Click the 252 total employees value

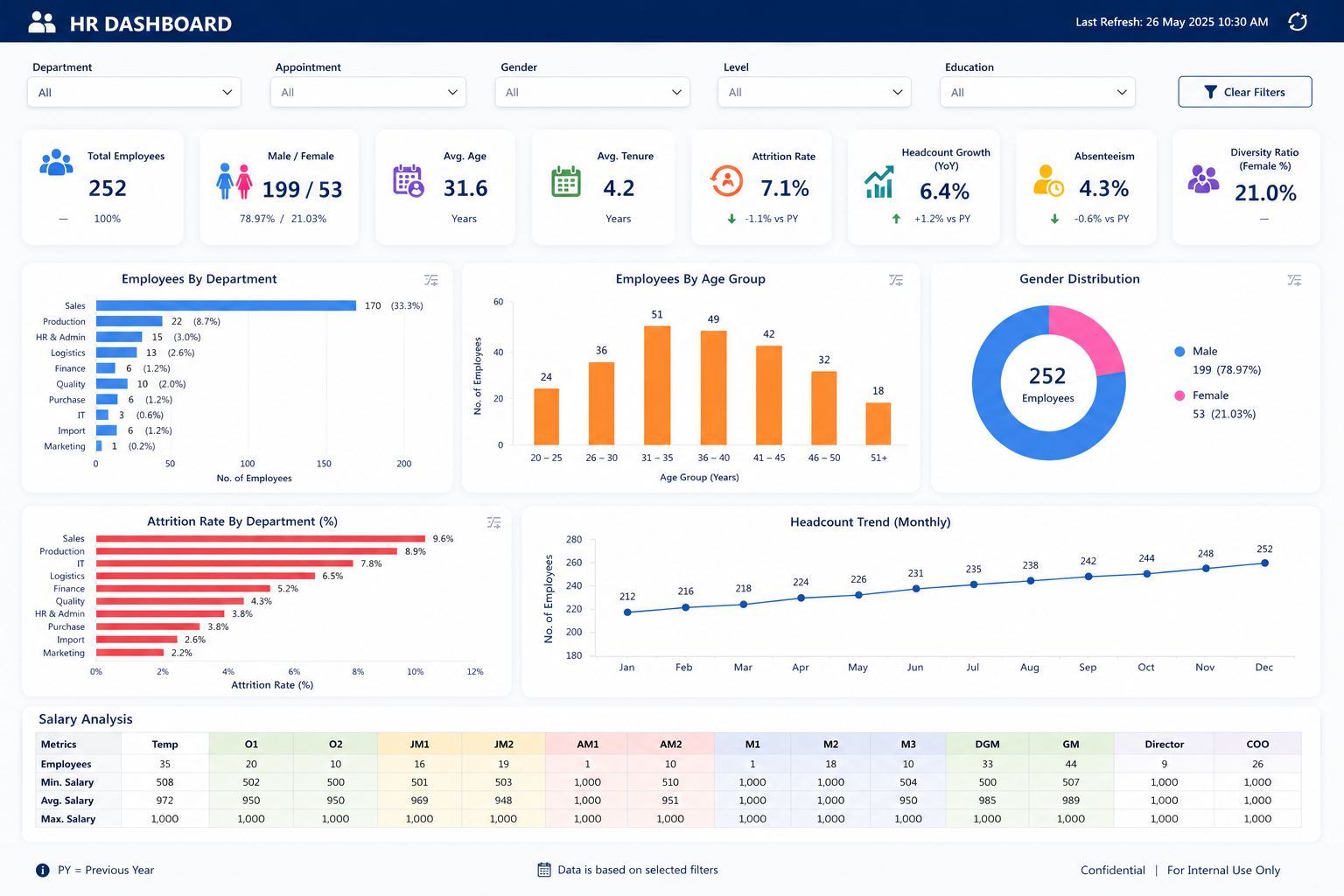[x=108, y=188]
